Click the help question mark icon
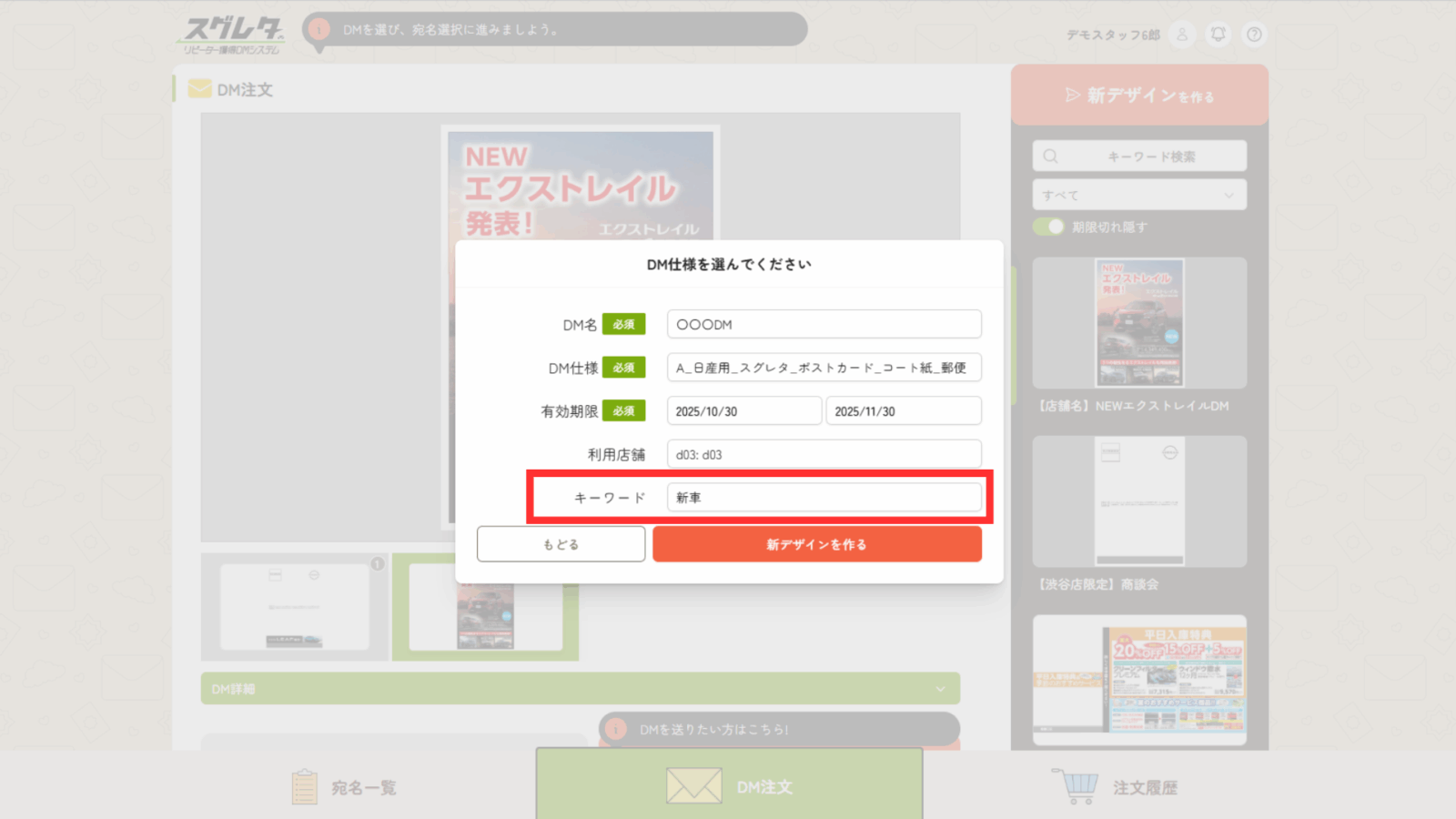The image size is (1456, 819). point(1254,35)
